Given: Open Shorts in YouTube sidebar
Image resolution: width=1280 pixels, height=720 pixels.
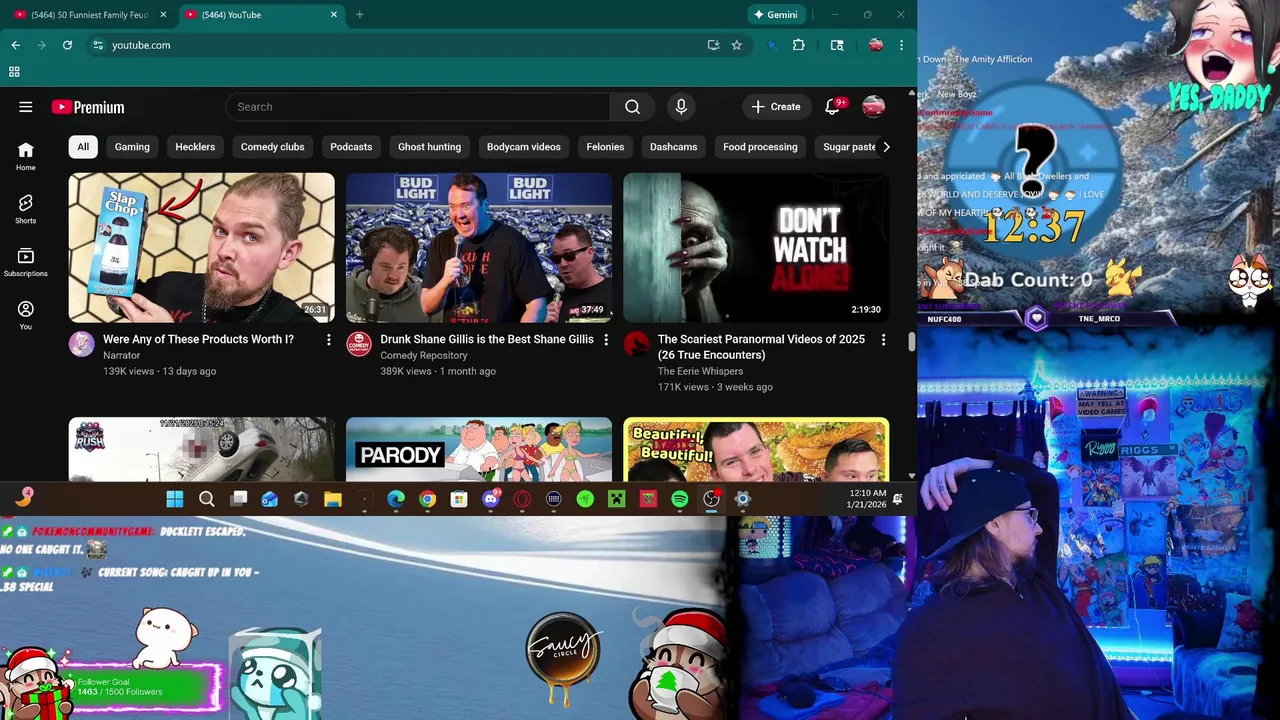Looking at the screenshot, I should point(26,209).
